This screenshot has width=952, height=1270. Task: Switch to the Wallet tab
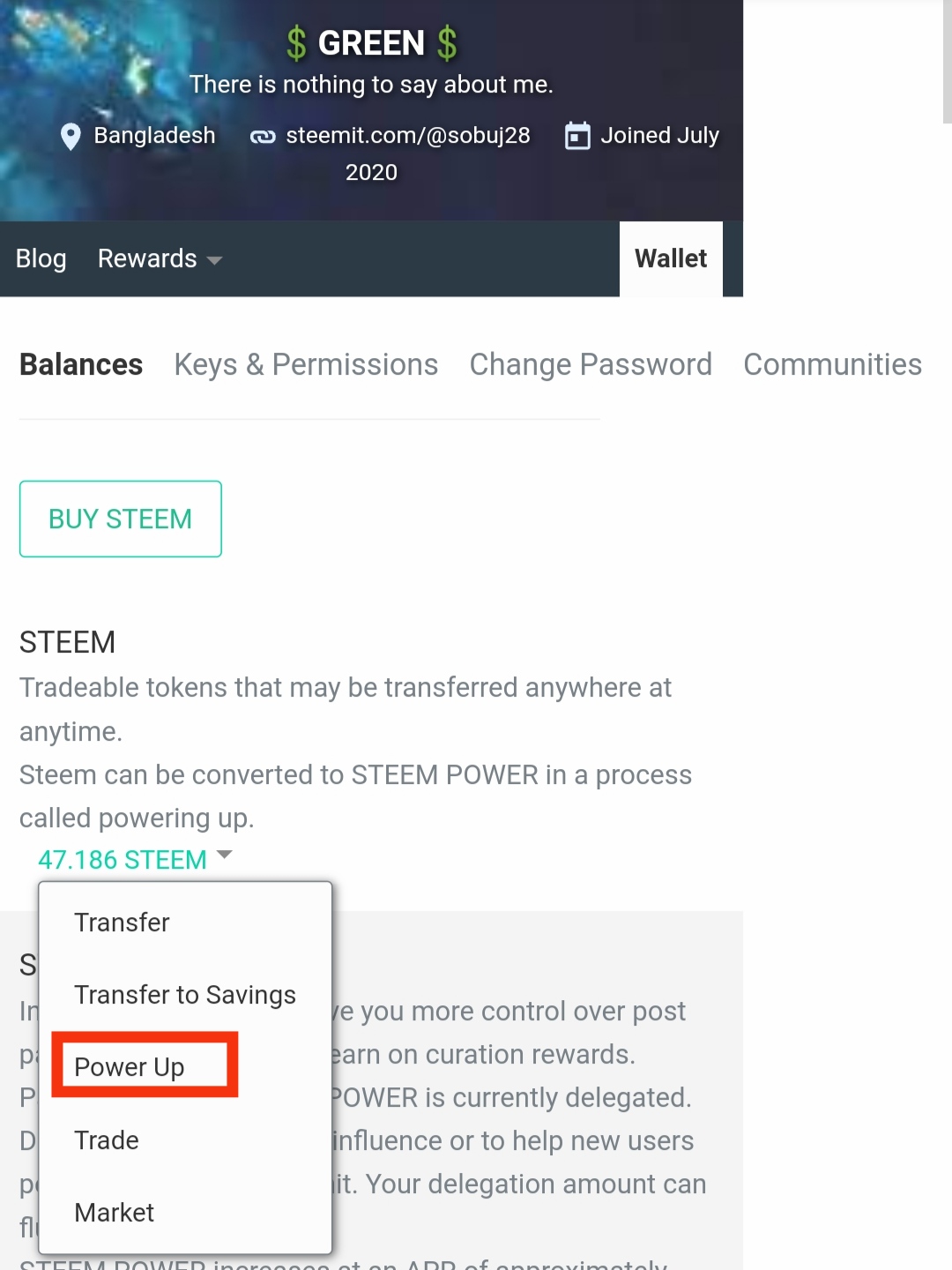pos(671,258)
